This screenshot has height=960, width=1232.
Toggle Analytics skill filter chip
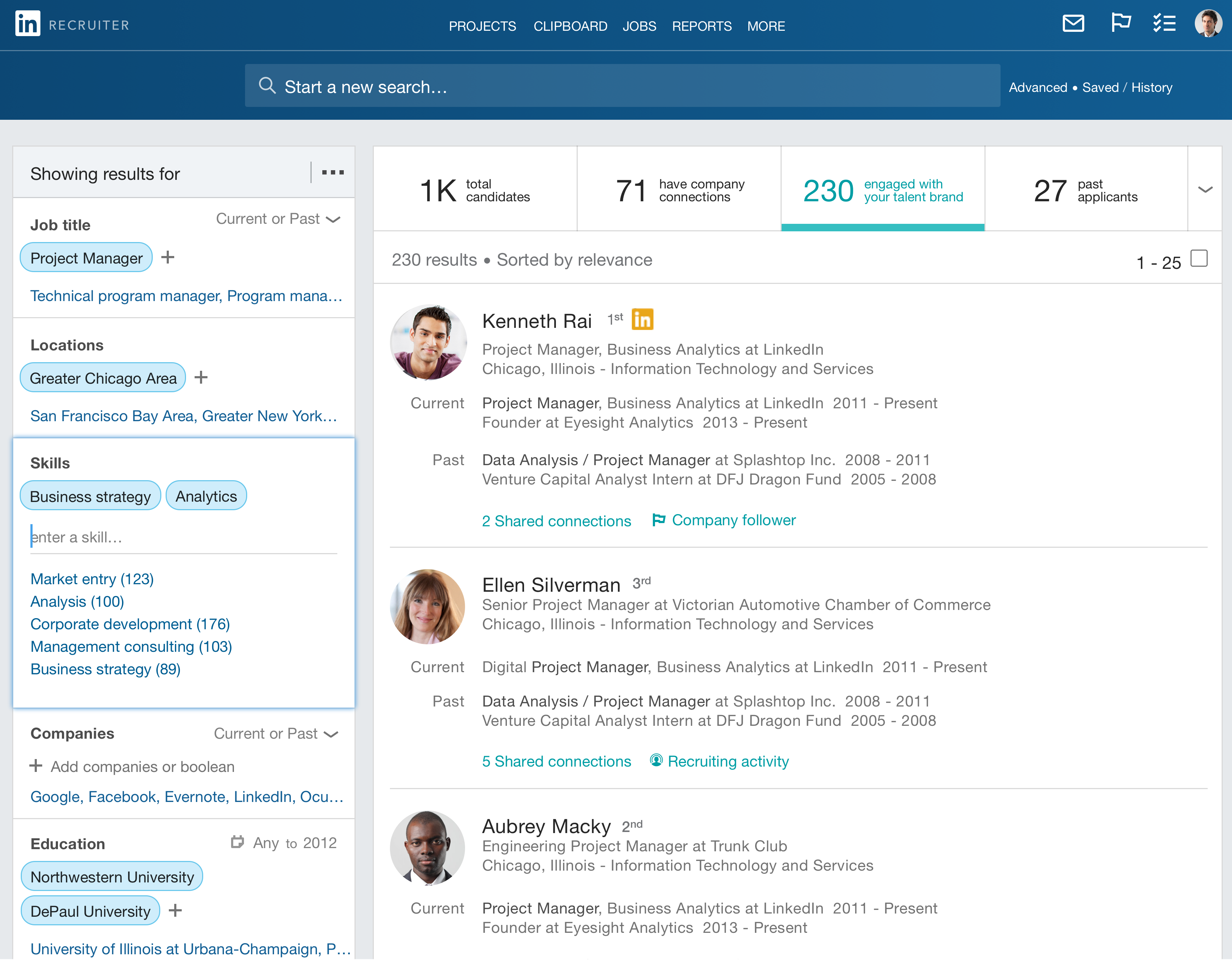tap(205, 496)
